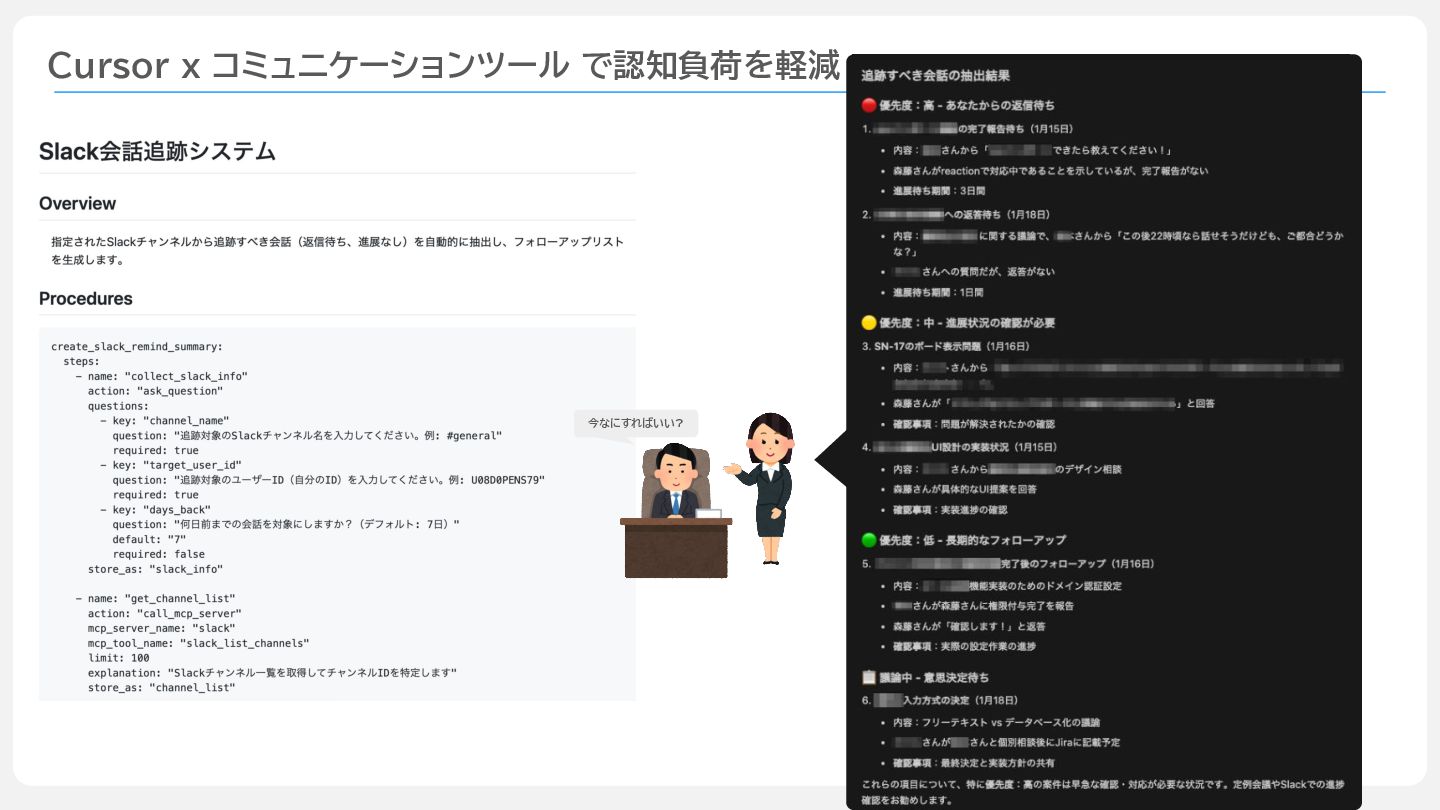Click the bullet 進展待ち期間:1日間
Image resolution: width=1440 pixels, height=810 pixels.
point(939,293)
